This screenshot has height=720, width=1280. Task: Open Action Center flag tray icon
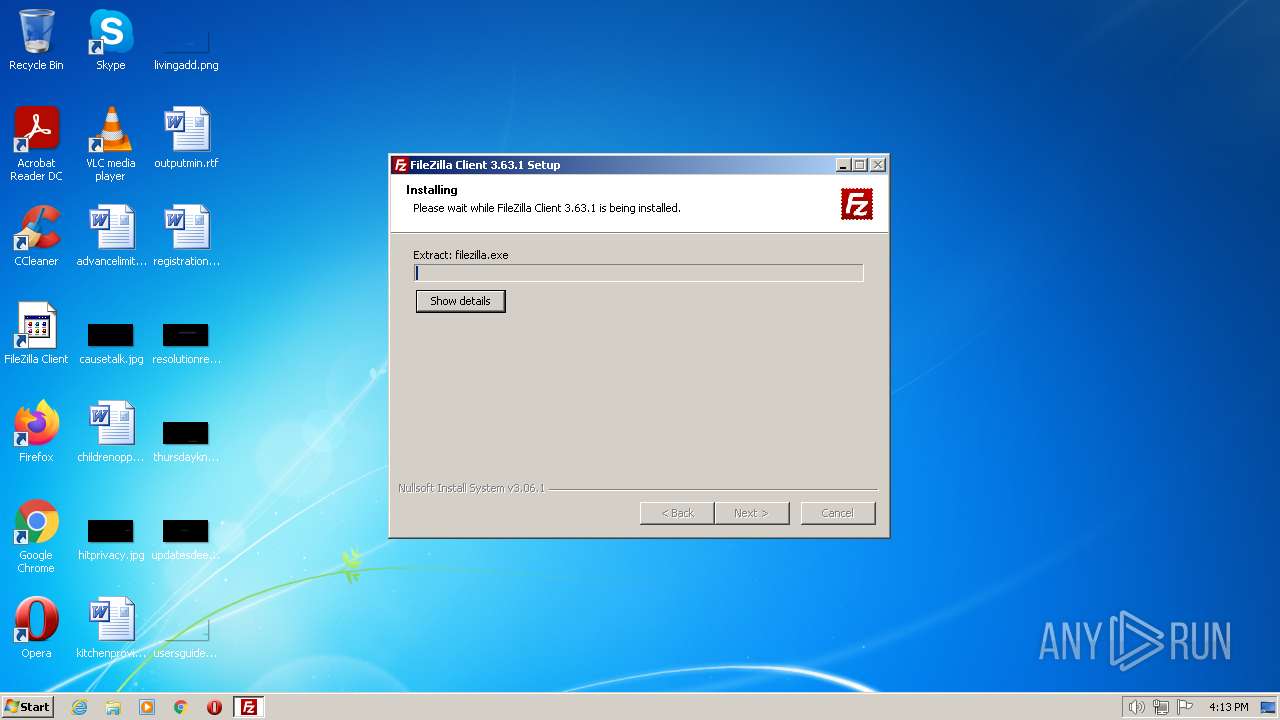click(1186, 707)
